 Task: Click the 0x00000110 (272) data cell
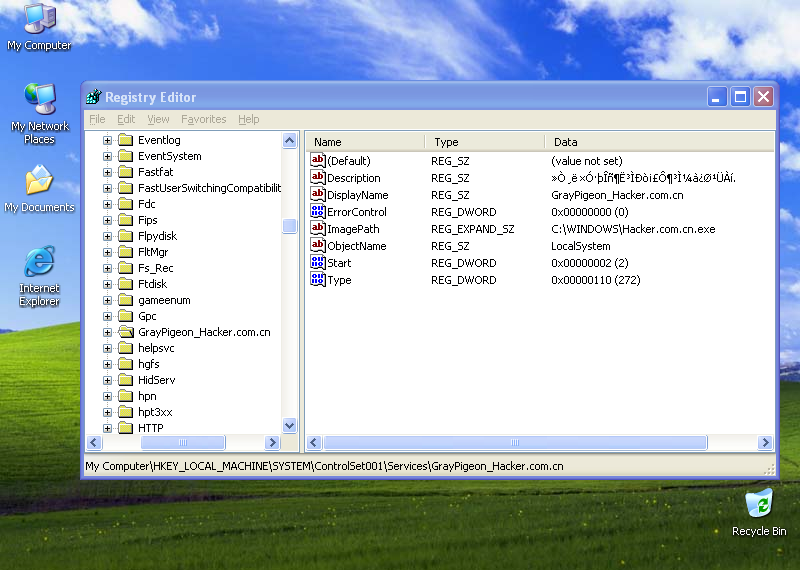595,280
